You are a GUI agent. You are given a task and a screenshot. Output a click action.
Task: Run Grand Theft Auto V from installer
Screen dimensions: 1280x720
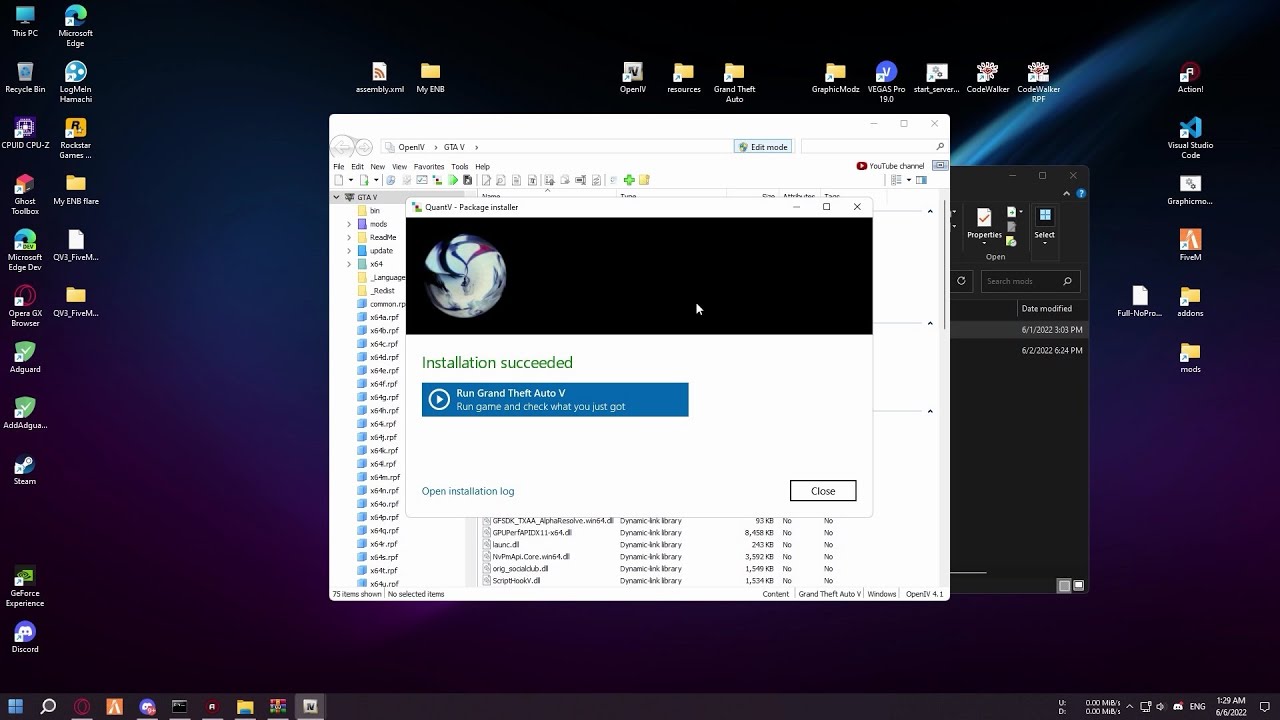pyautogui.click(x=555, y=399)
